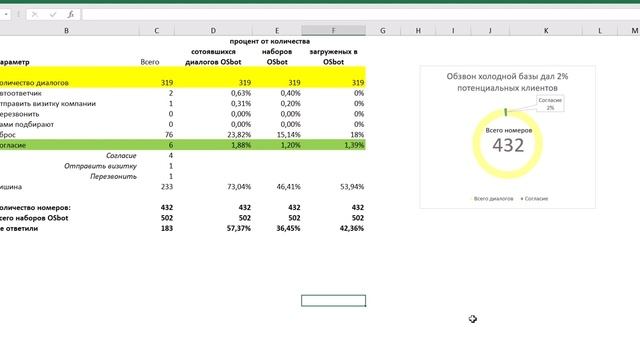
Task: Select column B header
Action: tap(66, 31)
